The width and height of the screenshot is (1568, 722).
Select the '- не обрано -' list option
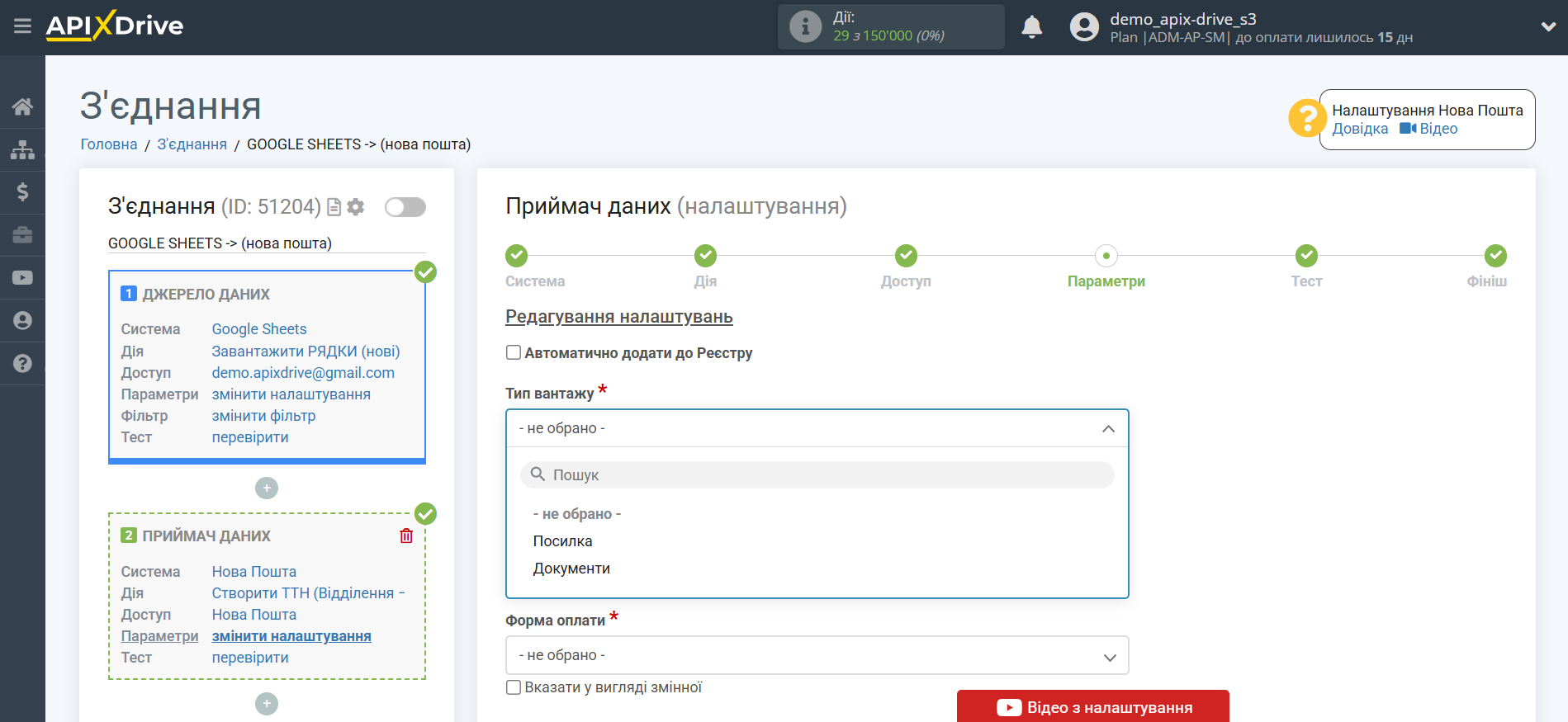tap(576, 514)
